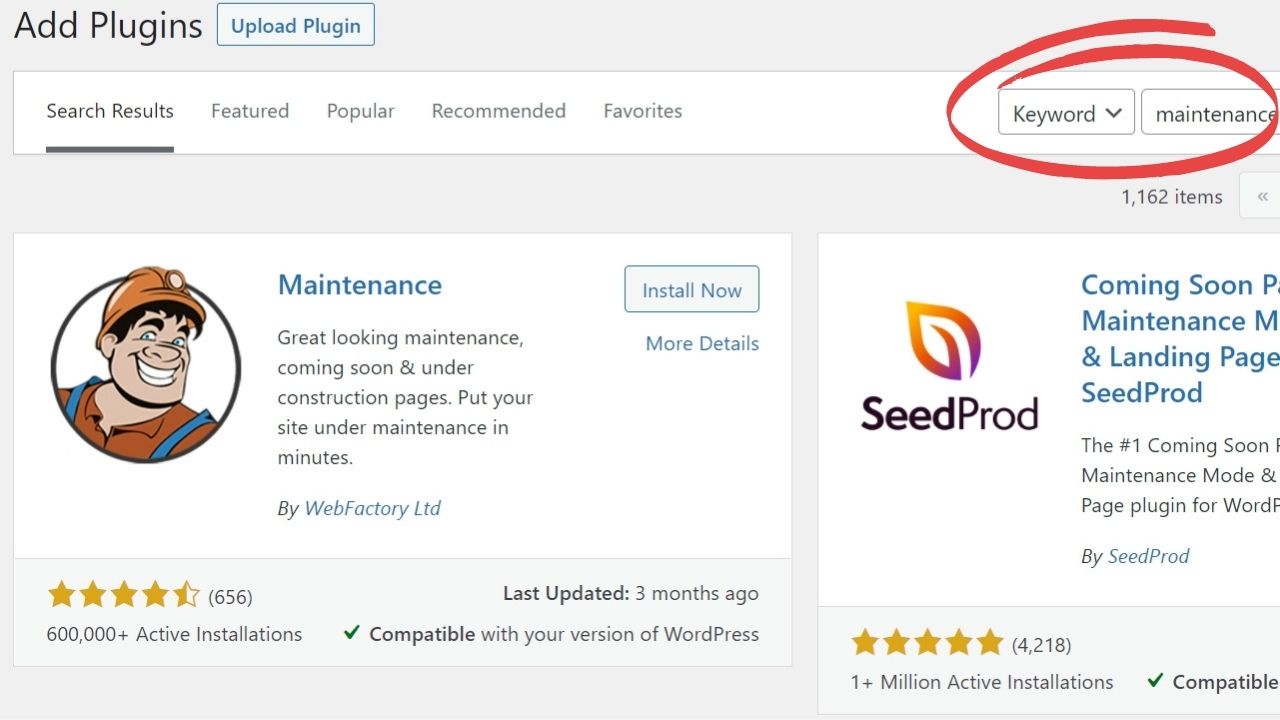This screenshot has width=1280, height=720.
Task: Click the previous page double-arrow control
Action: (x=1261, y=195)
